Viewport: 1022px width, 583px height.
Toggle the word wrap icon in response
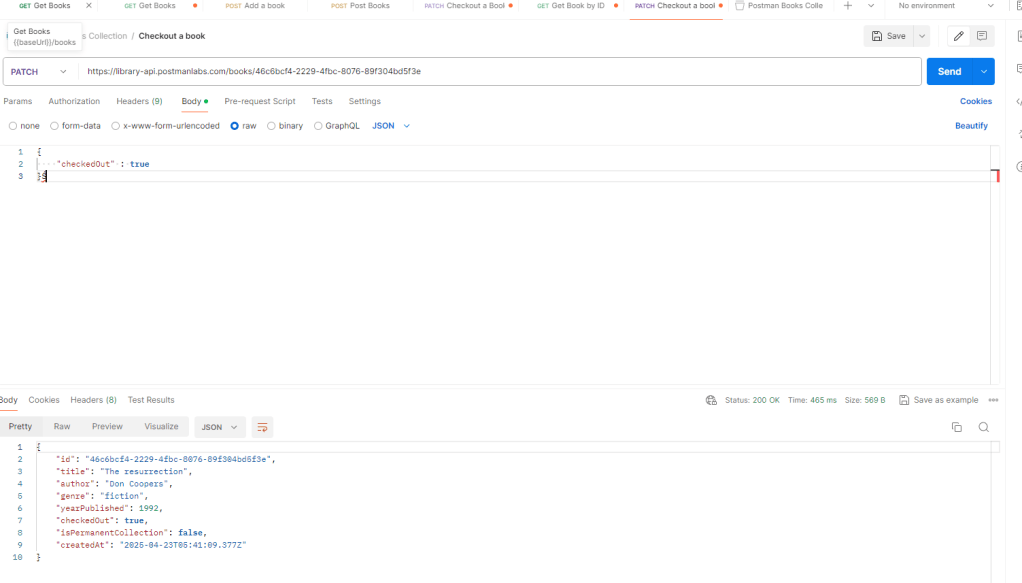(262, 427)
